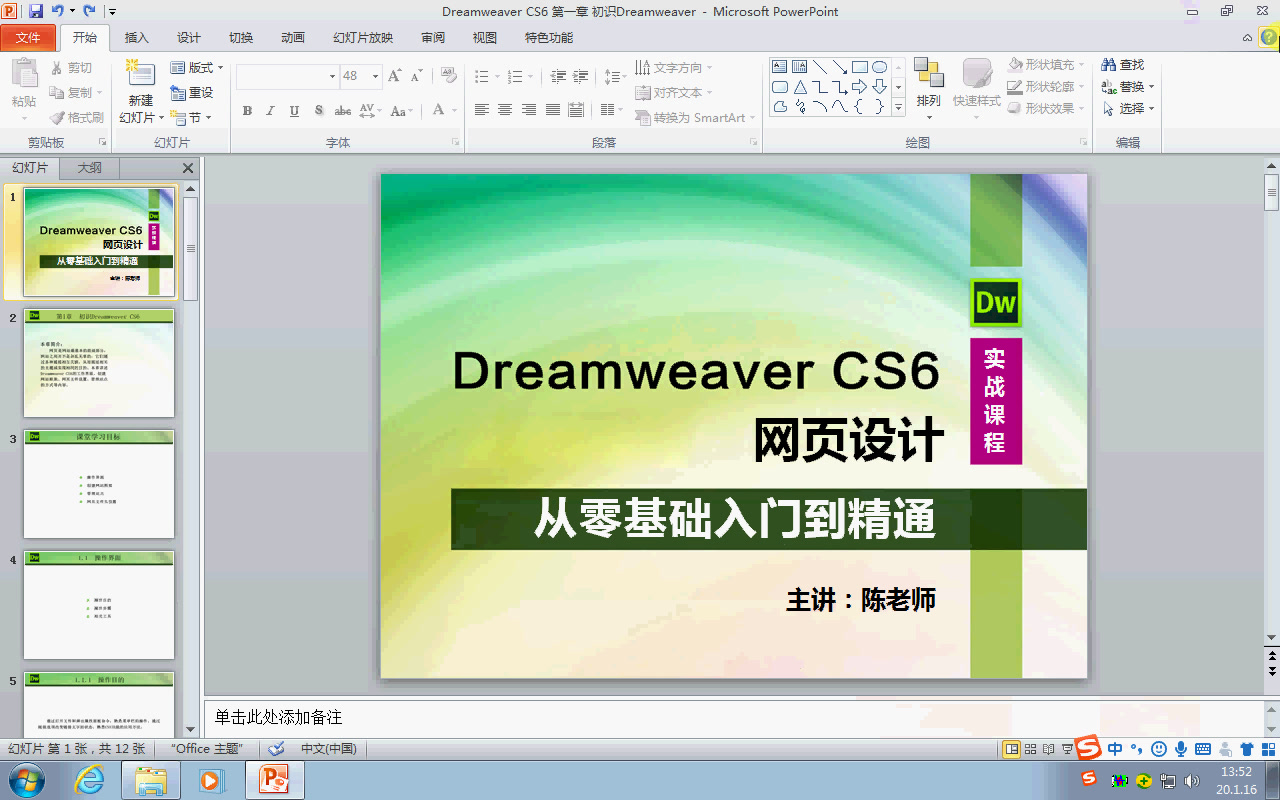Image resolution: width=1280 pixels, height=800 pixels.
Task: Click Align Text (对齐文本) button
Action: [674, 92]
